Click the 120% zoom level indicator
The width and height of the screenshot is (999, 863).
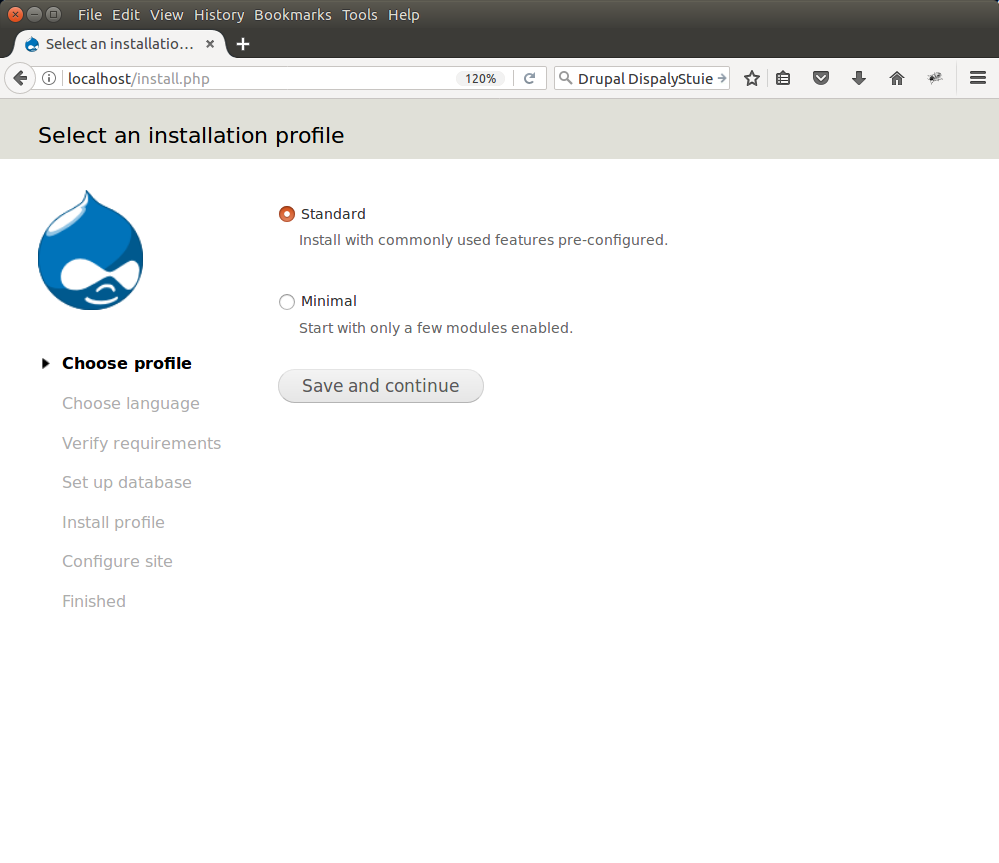(480, 78)
